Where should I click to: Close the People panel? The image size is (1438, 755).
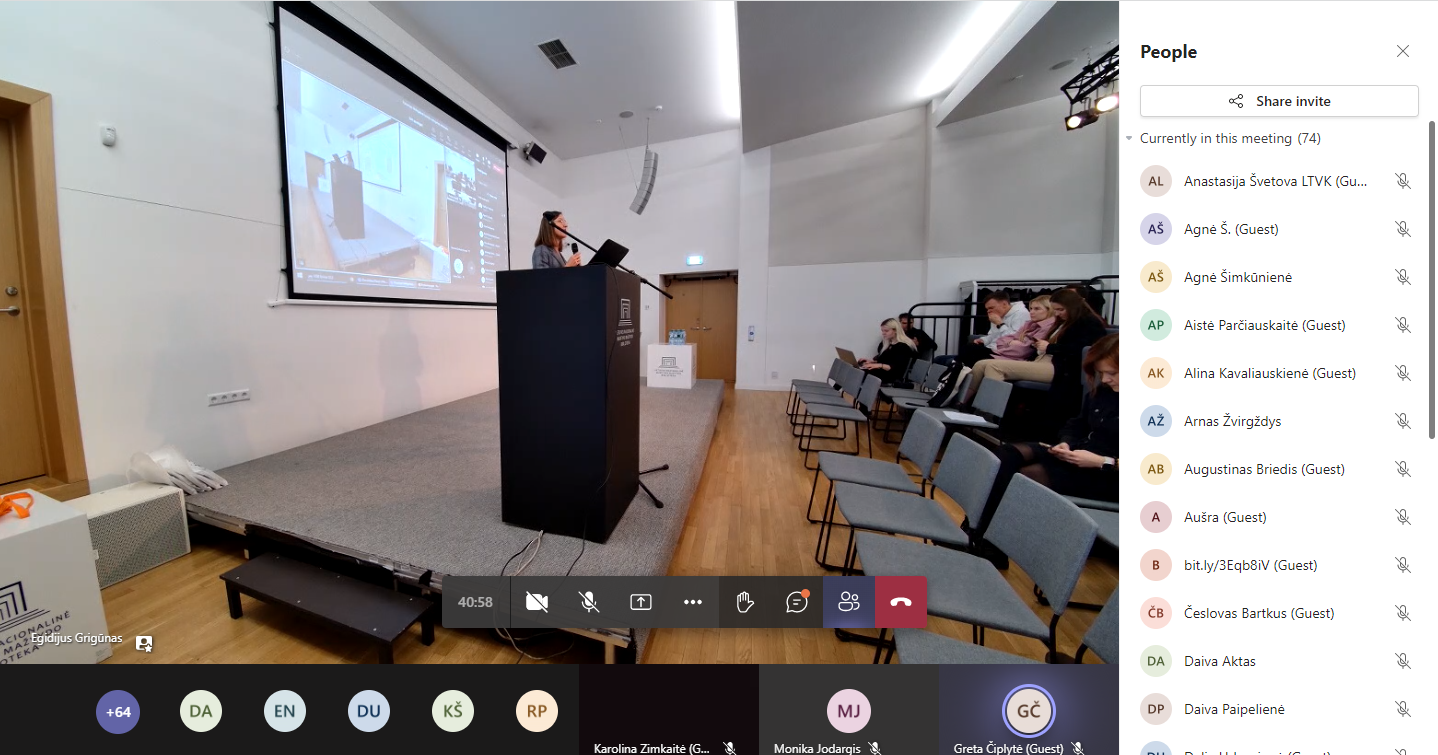[x=1403, y=52]
